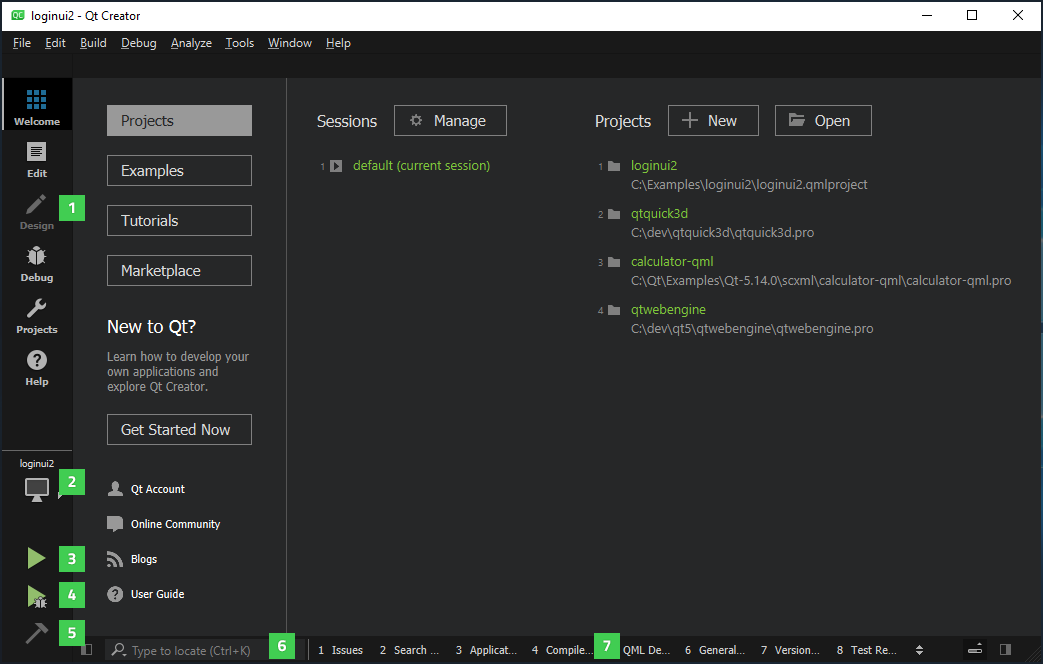Build the project with the hammer icon
1043x664 pixels.
37,633
